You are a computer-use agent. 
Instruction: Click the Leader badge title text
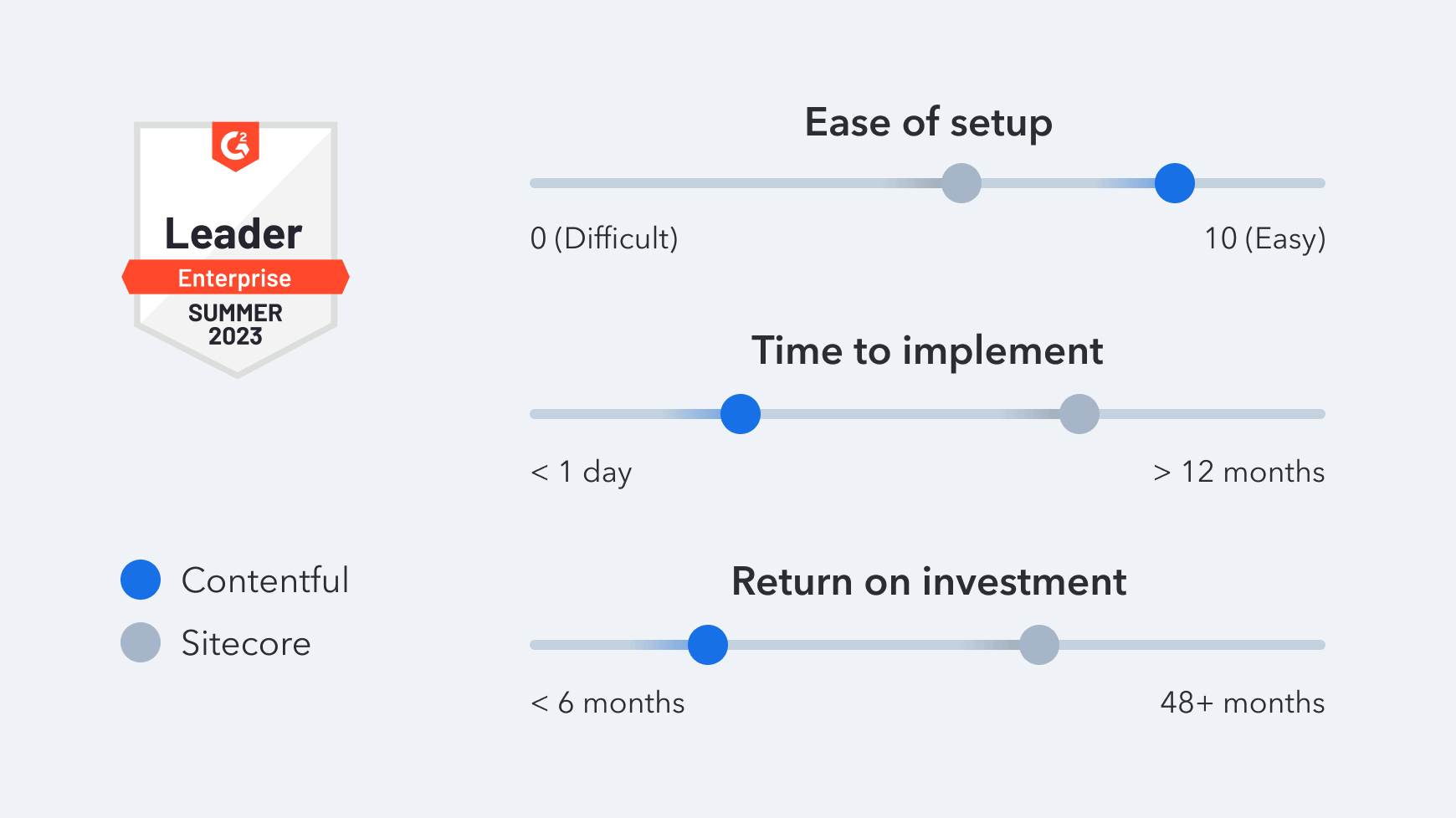tap(233, 234)
